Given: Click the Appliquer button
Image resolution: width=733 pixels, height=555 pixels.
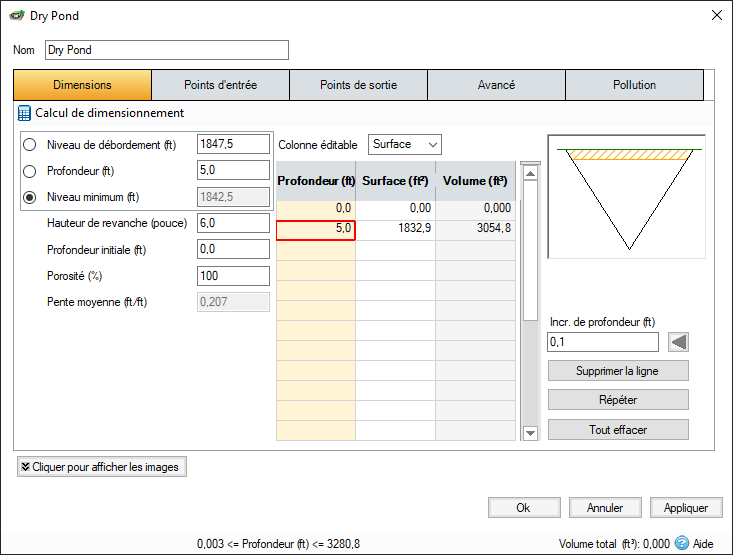Looking at the screenshot, I should (686, 508).
